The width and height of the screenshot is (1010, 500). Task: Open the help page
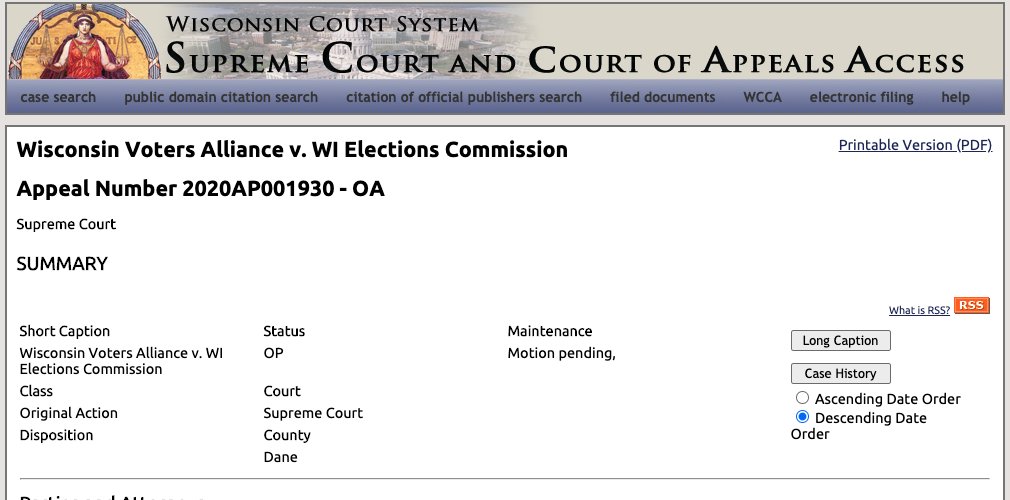pyautogui.click(x=955, y=97)
